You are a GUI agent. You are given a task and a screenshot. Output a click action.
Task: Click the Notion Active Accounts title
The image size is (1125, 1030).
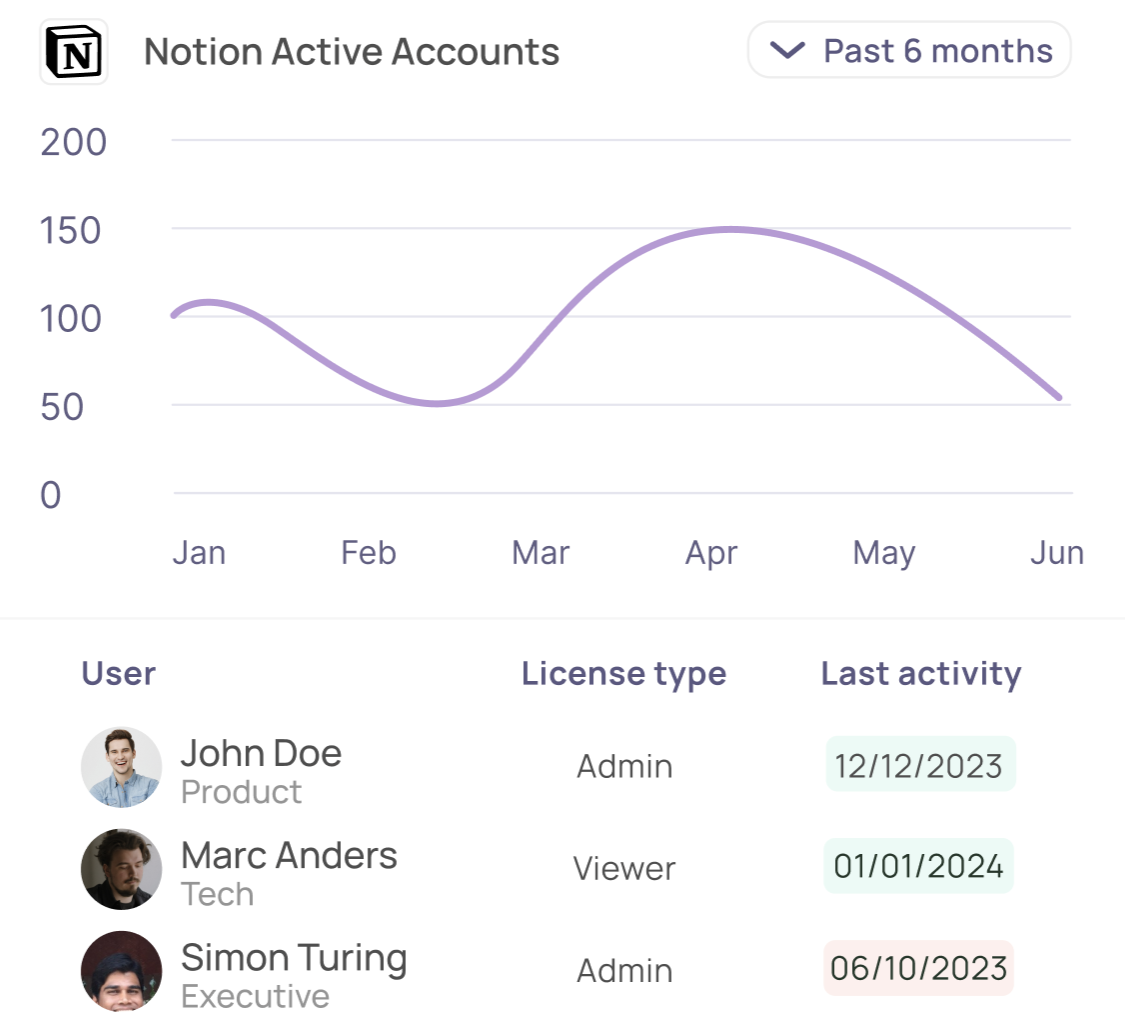351,50
